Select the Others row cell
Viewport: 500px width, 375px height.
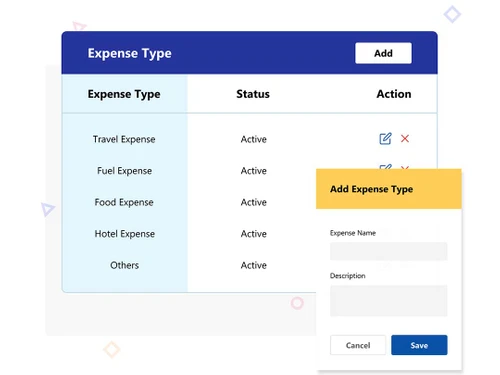click(124, 265)
